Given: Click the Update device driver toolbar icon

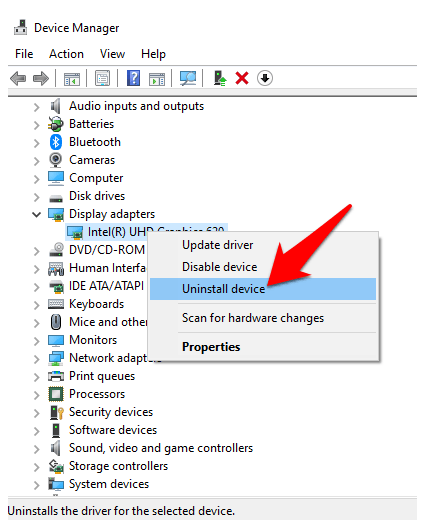Looking at the screenshot, I should (220, 78).
